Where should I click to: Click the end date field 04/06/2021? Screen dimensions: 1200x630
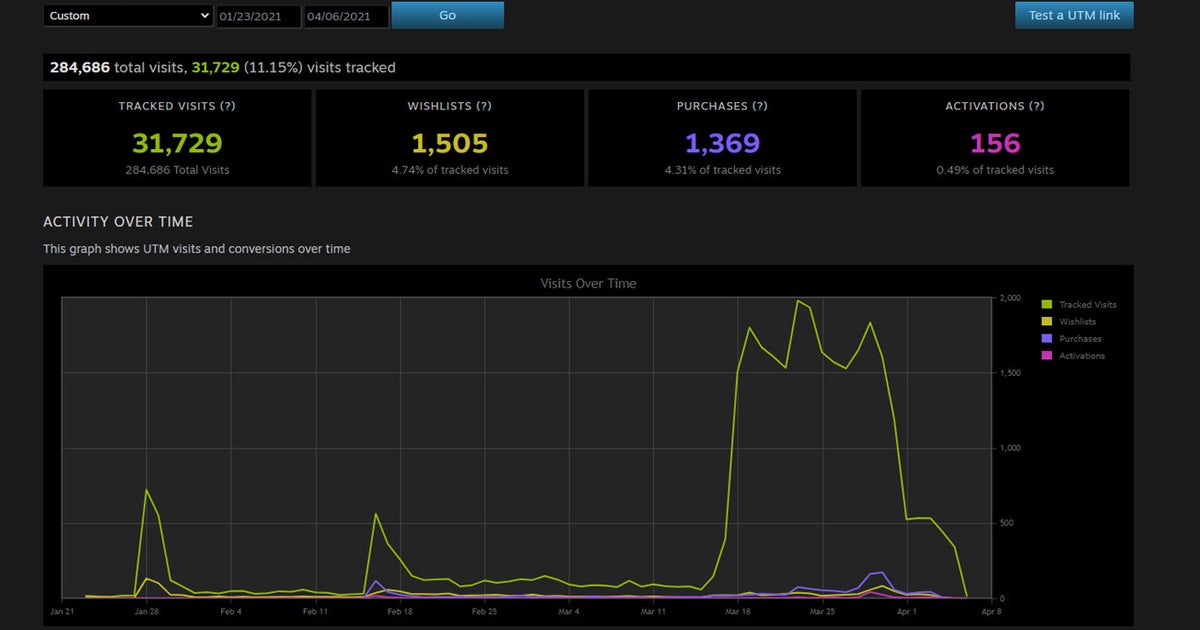point(346,16)
